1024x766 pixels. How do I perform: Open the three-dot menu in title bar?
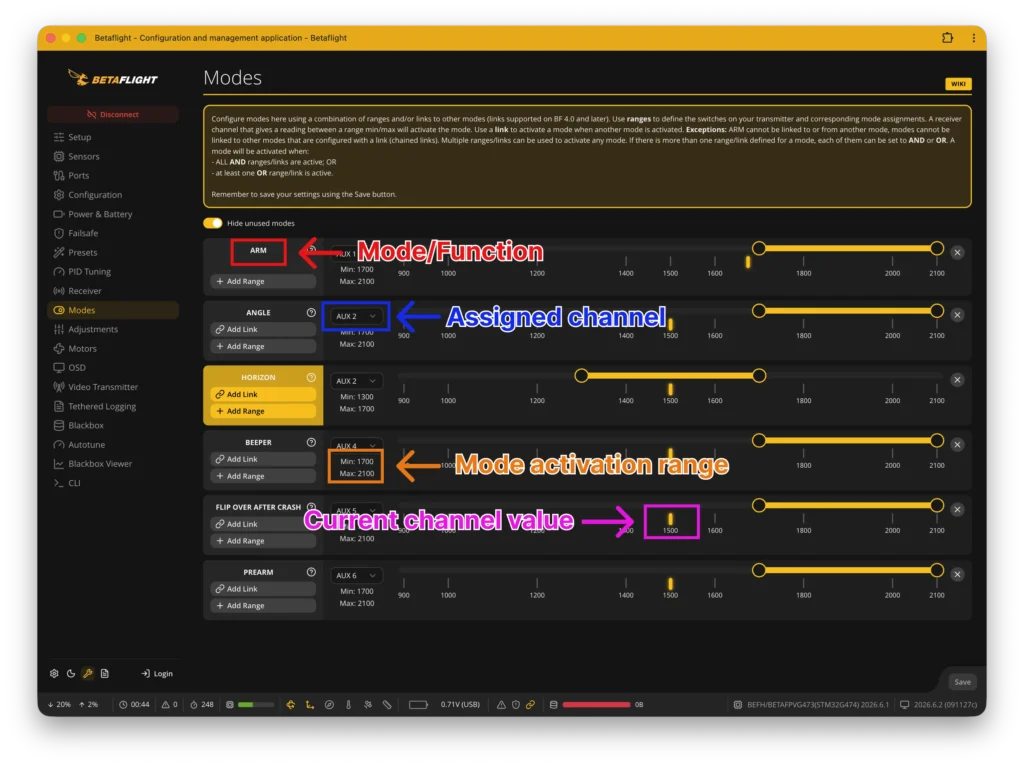(x=974, y=38)
